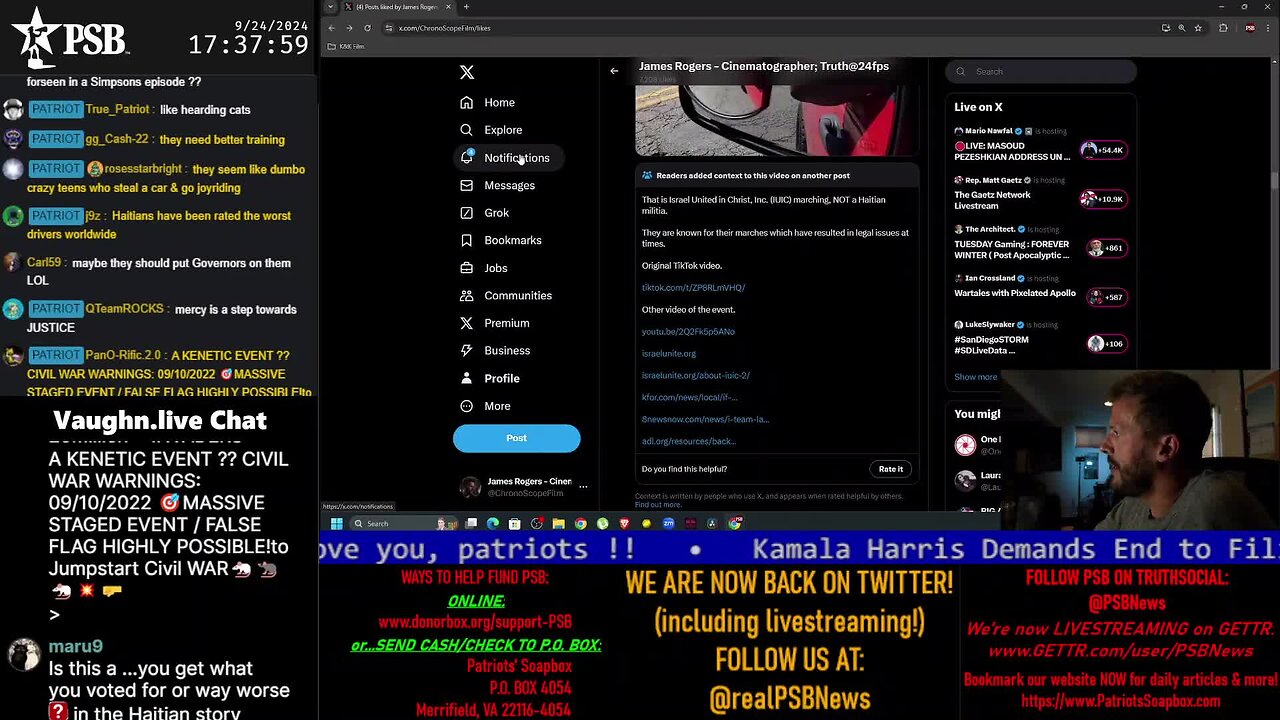Click the X search field

coord(1041,71)
